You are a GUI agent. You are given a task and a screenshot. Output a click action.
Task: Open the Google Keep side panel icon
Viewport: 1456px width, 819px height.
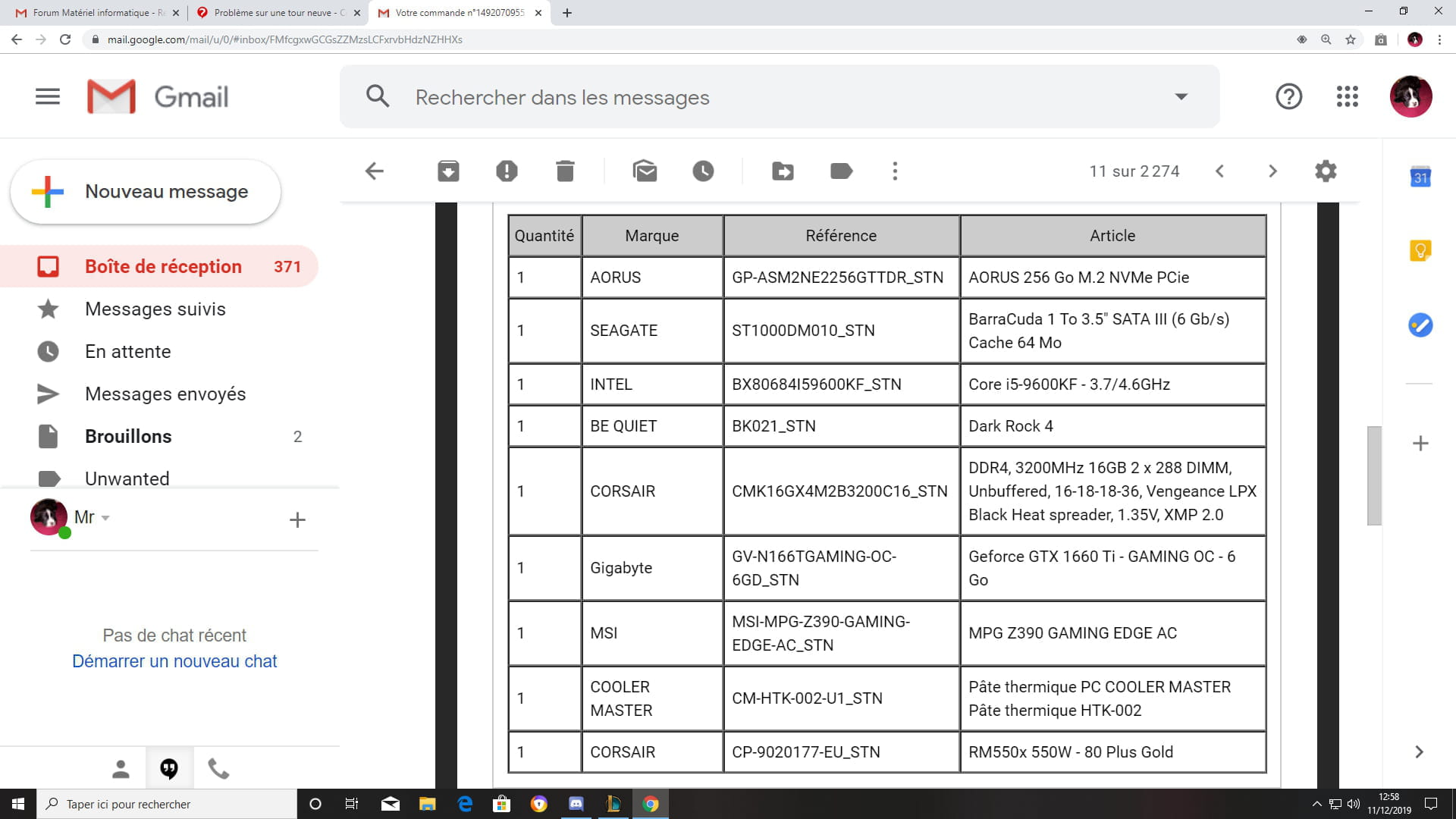[x=1420, y=251]
